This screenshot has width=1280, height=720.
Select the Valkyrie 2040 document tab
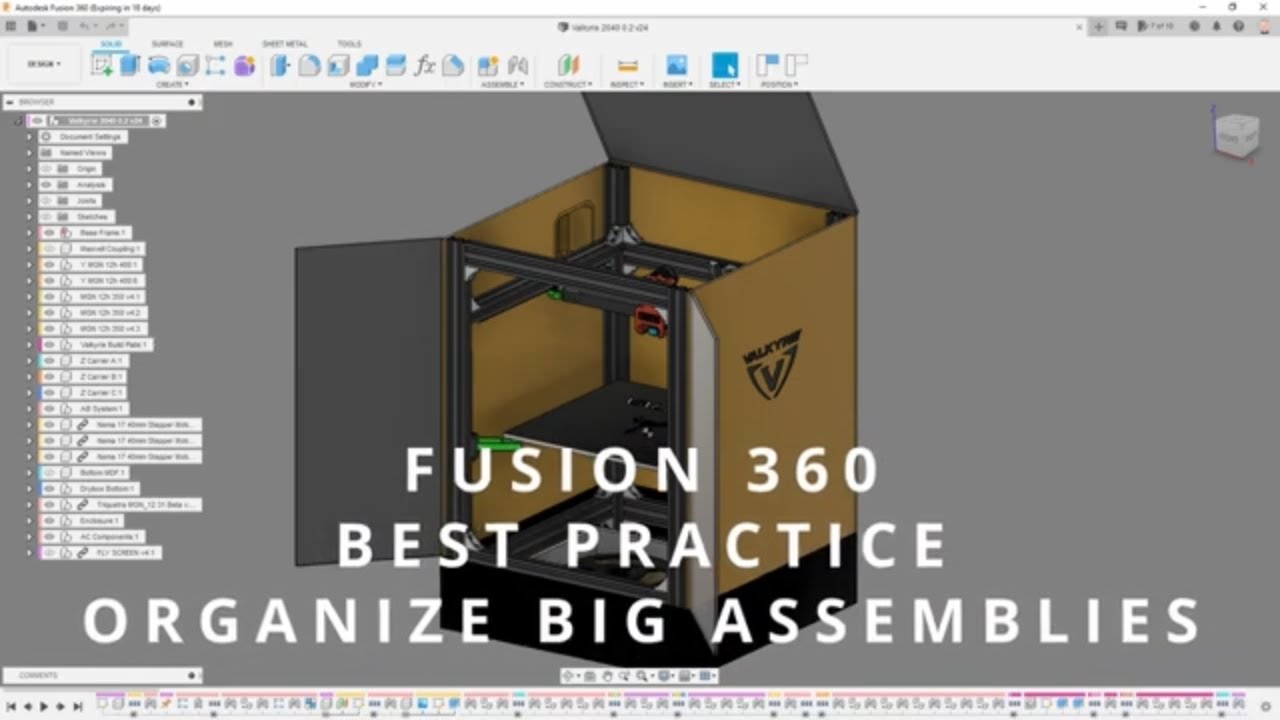[x=602, y=27]
